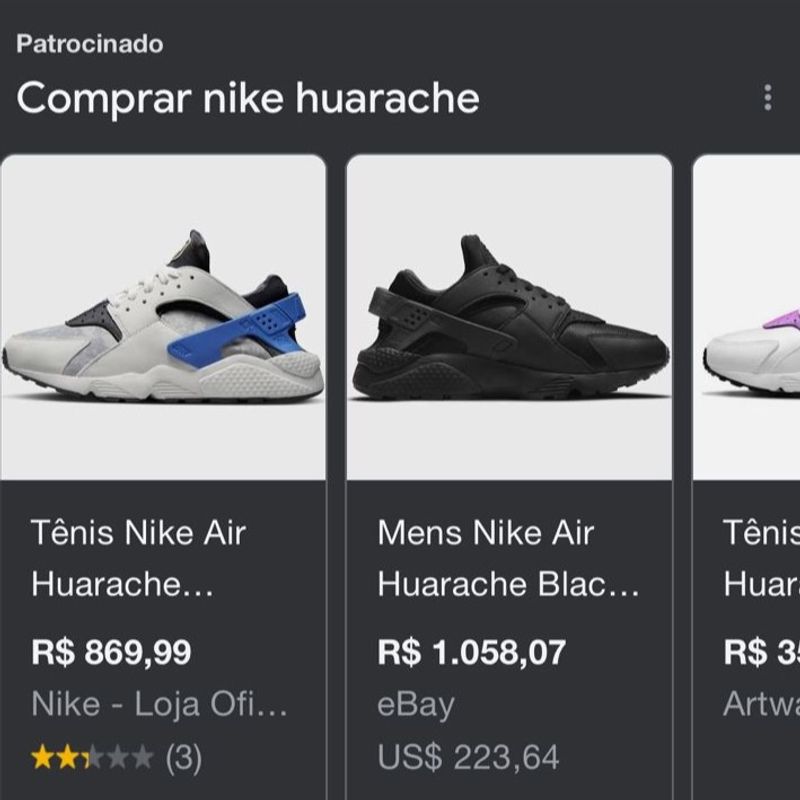Screen dimensions: 800x800
Task: Open the "Tênis Nike Air Huarache…" product title
Action: pos(138,558)
